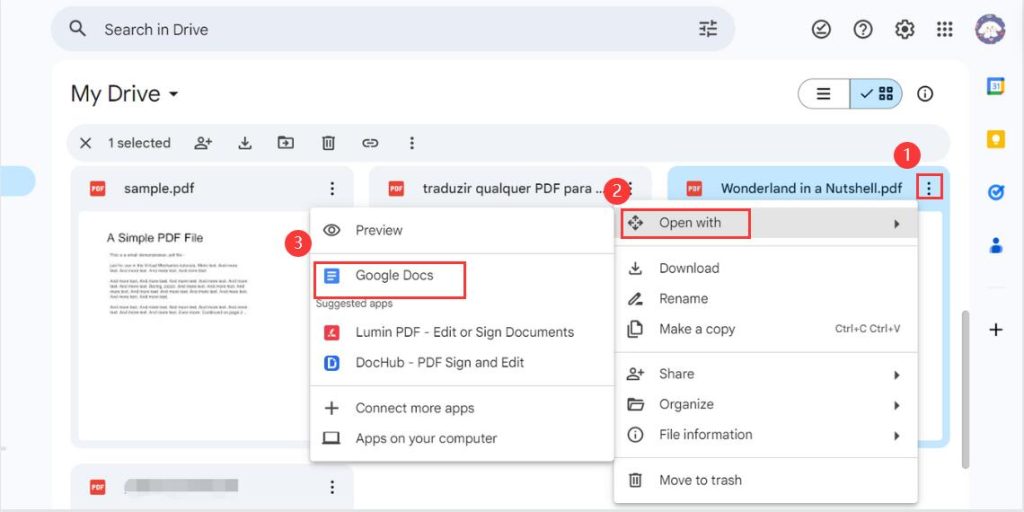Expand the Open with submenu
This screenshot has width=1024, height=512.
click(766, 223)
